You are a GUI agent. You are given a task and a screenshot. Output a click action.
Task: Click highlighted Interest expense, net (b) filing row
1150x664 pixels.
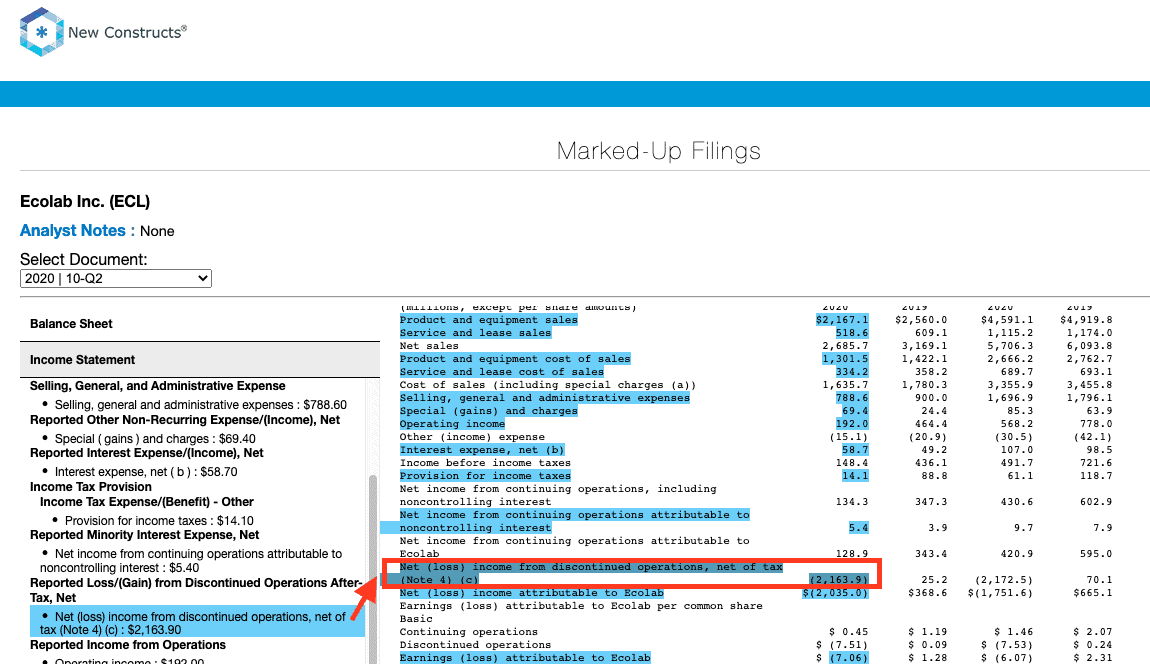(482, 450)
